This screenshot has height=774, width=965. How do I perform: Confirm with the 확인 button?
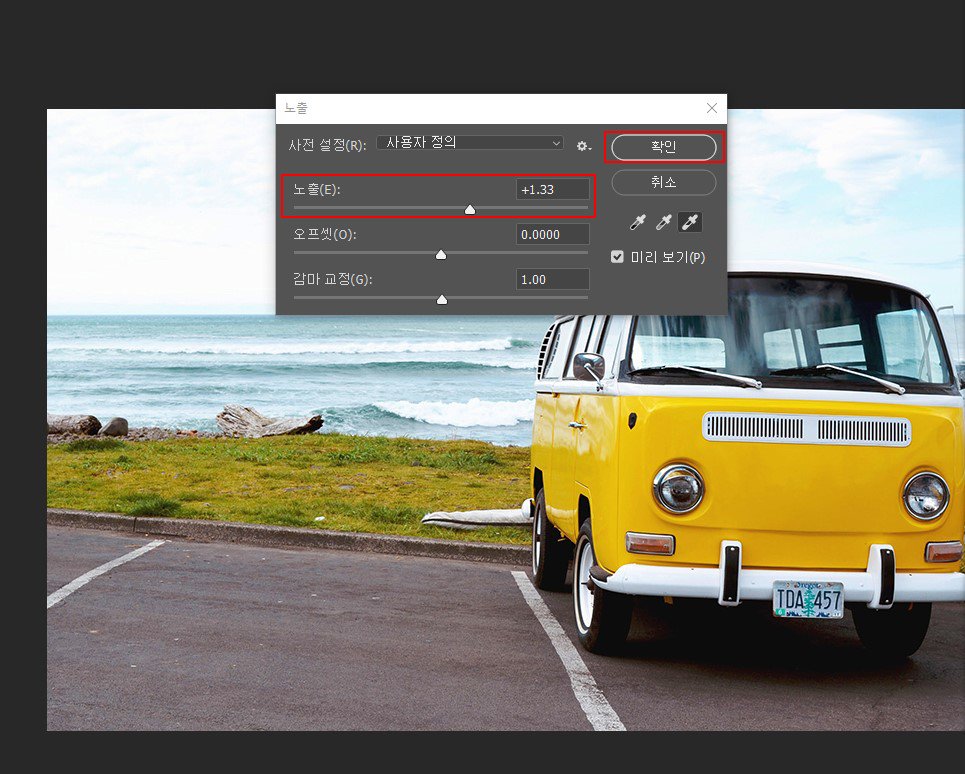click(663, 147)
